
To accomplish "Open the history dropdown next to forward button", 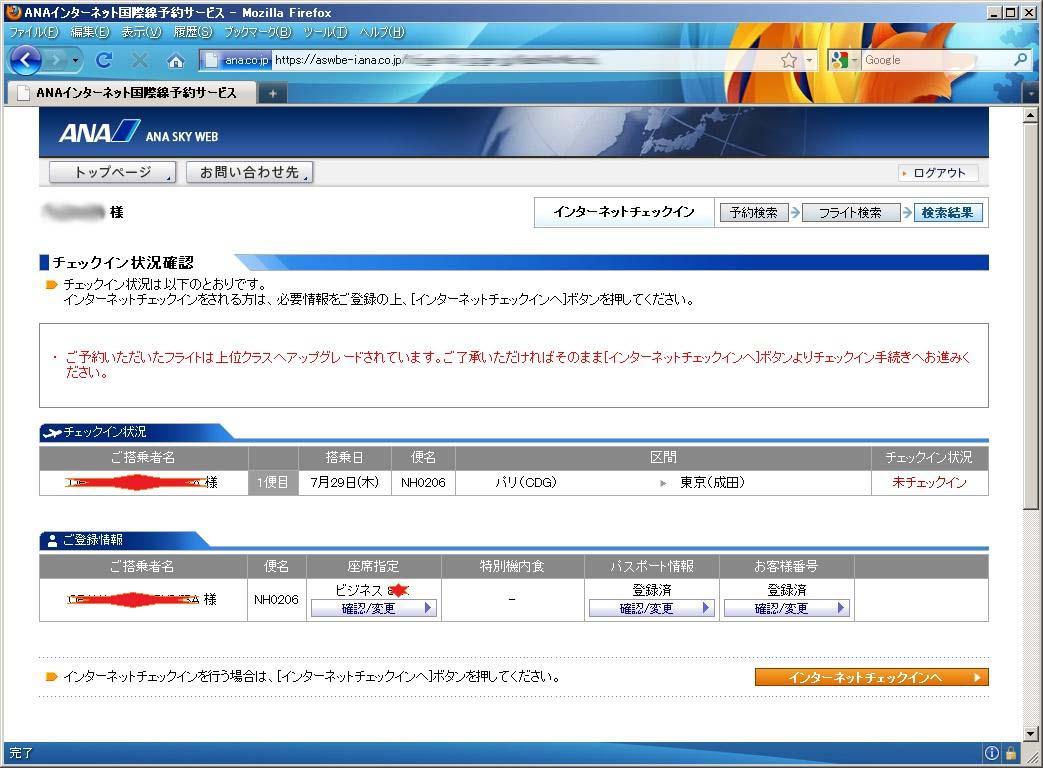I will (75, 61).
